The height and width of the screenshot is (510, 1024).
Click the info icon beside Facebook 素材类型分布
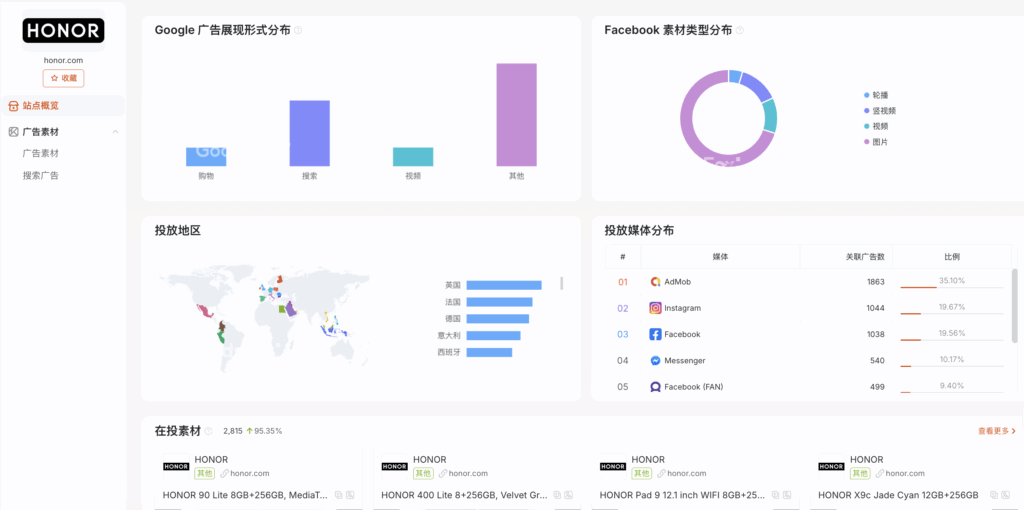point(740,30)
